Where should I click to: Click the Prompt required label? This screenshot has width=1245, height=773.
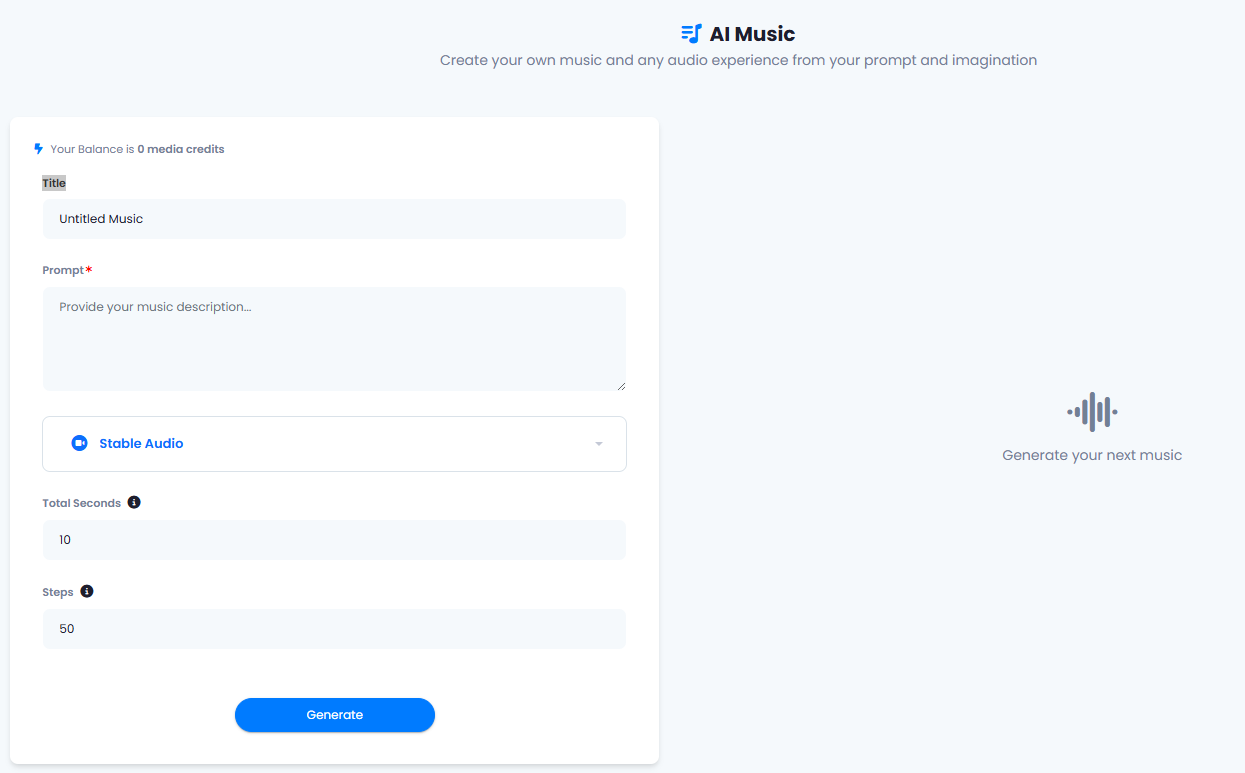tap(67, 270)
